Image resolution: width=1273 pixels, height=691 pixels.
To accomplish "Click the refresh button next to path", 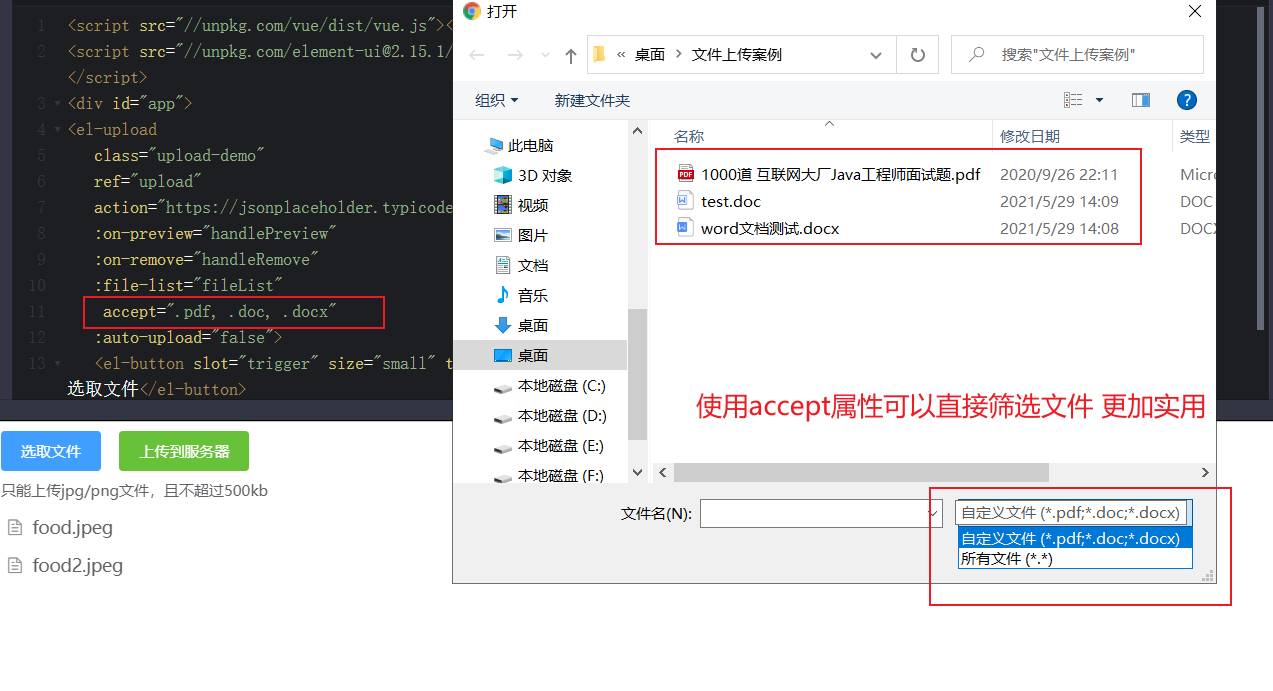I will tap(917, 55).
